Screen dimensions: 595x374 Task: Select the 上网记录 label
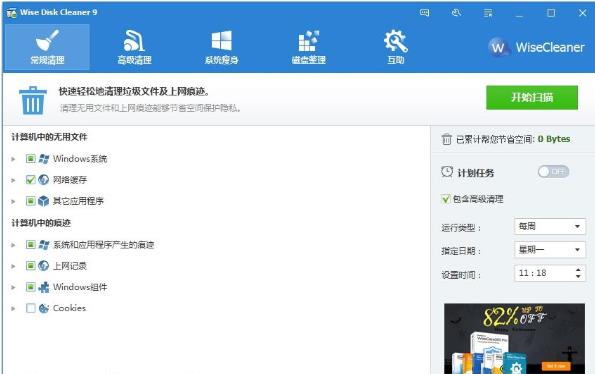[70, 266]
